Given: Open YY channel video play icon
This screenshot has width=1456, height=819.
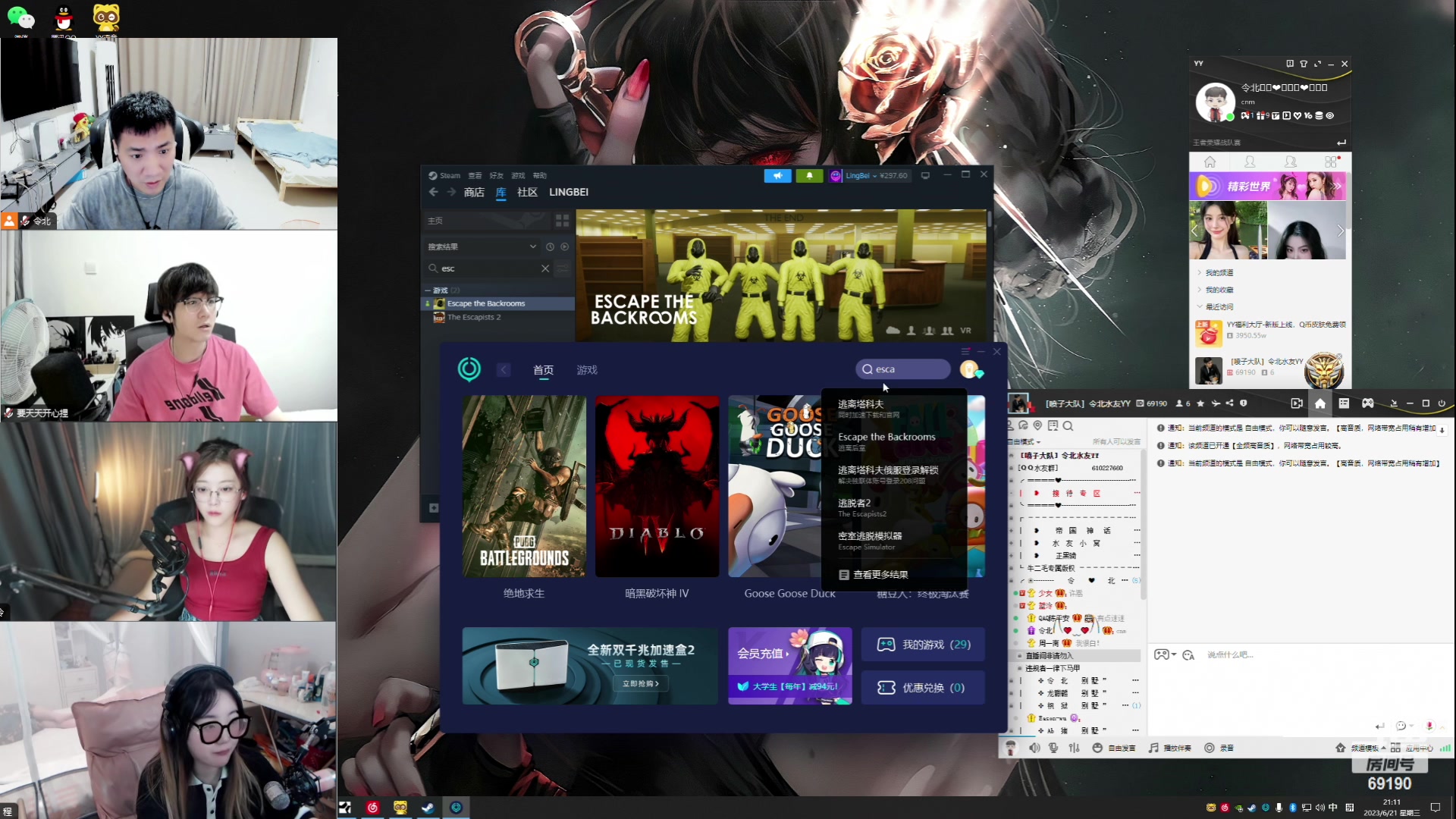Looking at the screenshot, I should pyautogui.click(x=1296, y=403).
